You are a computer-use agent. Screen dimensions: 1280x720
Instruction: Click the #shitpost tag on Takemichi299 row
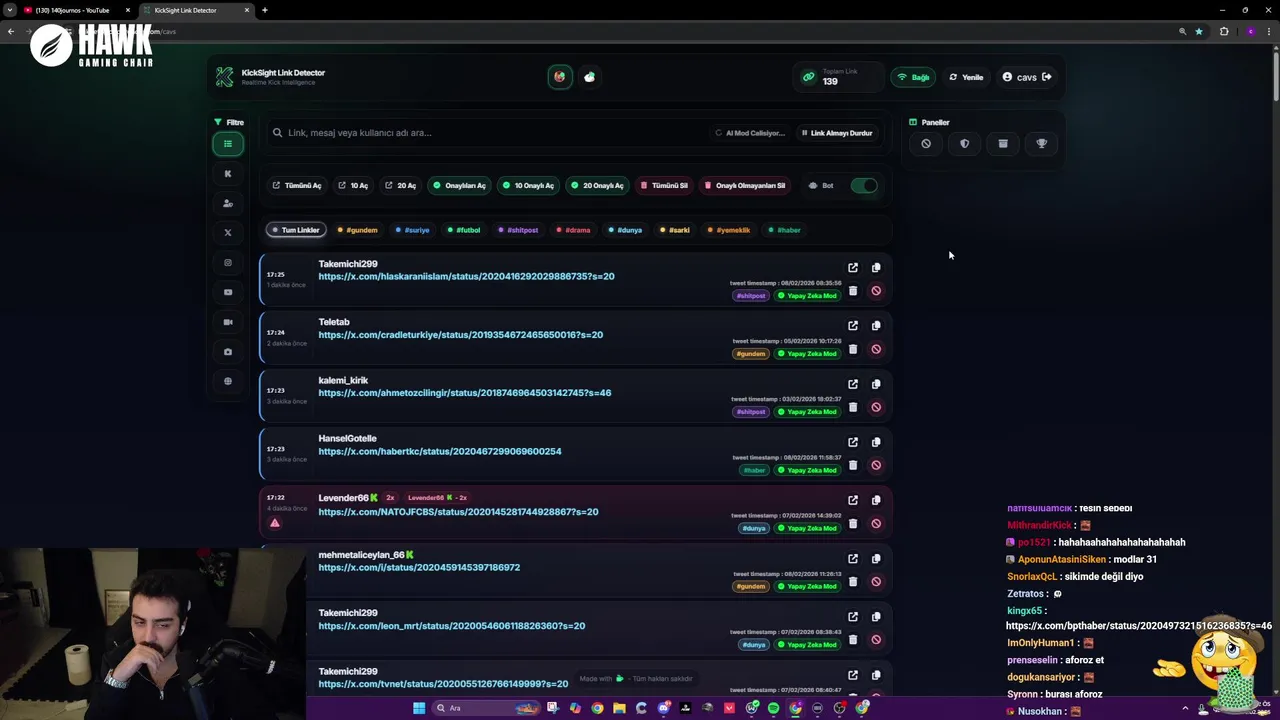coord(751,296)
